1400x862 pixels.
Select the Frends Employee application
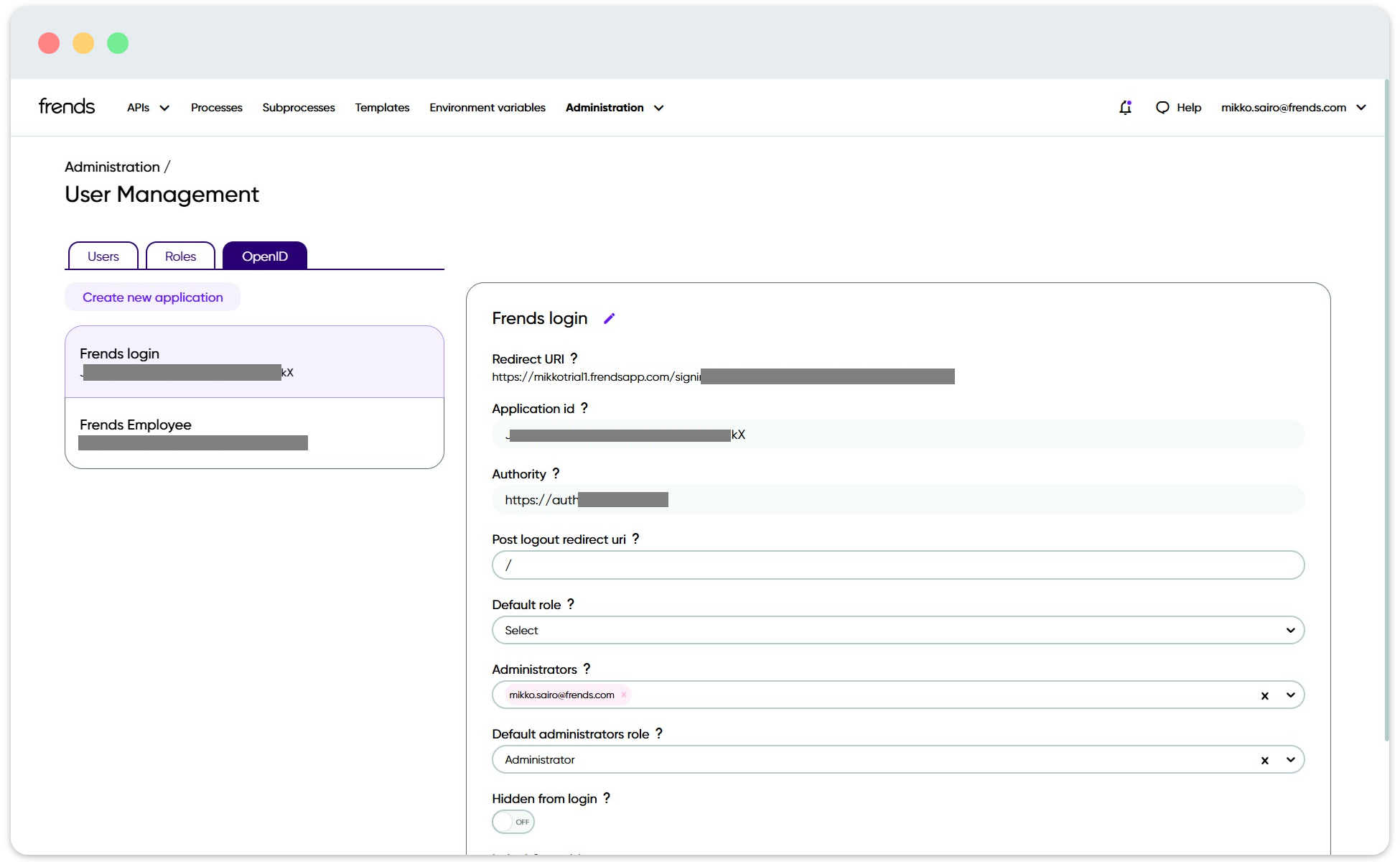pyautogui.click(x=254, y=431)
